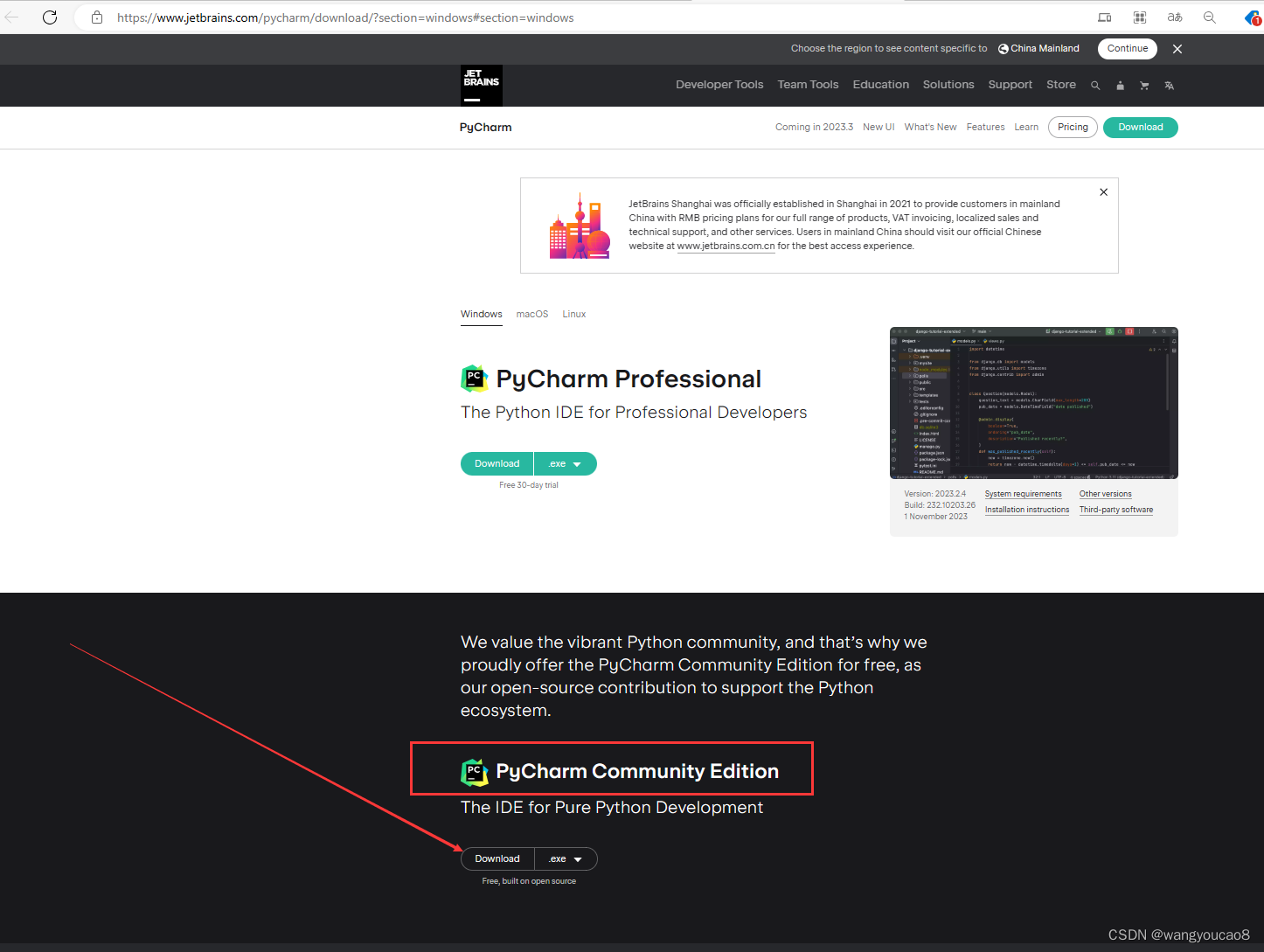
Task: Continue with China Mainland region
Action: 1127,48
